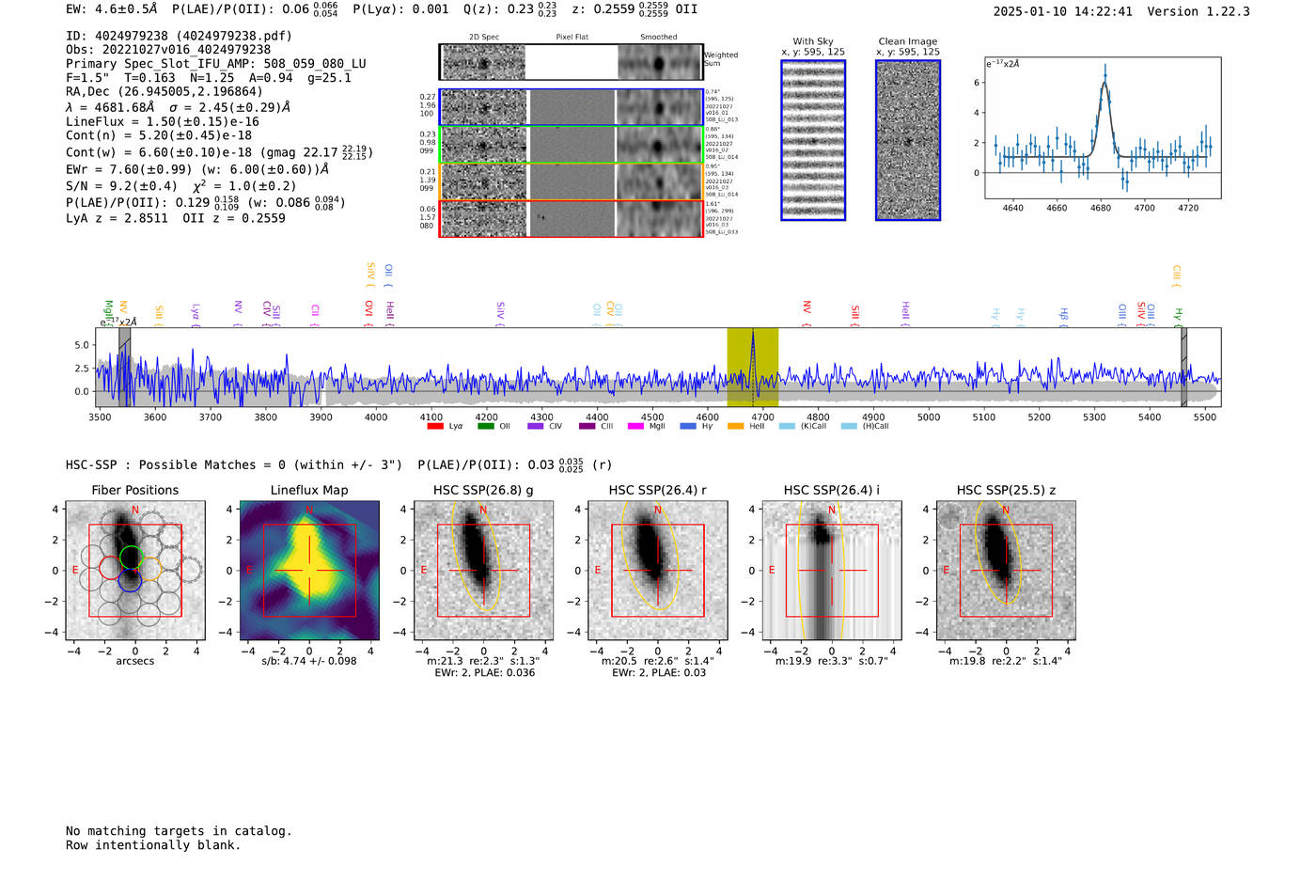1316x896 pixels.
Task: Click the "s/b: 4.74 +/- 0.098" caption
Action: click(x=309, y=661)
